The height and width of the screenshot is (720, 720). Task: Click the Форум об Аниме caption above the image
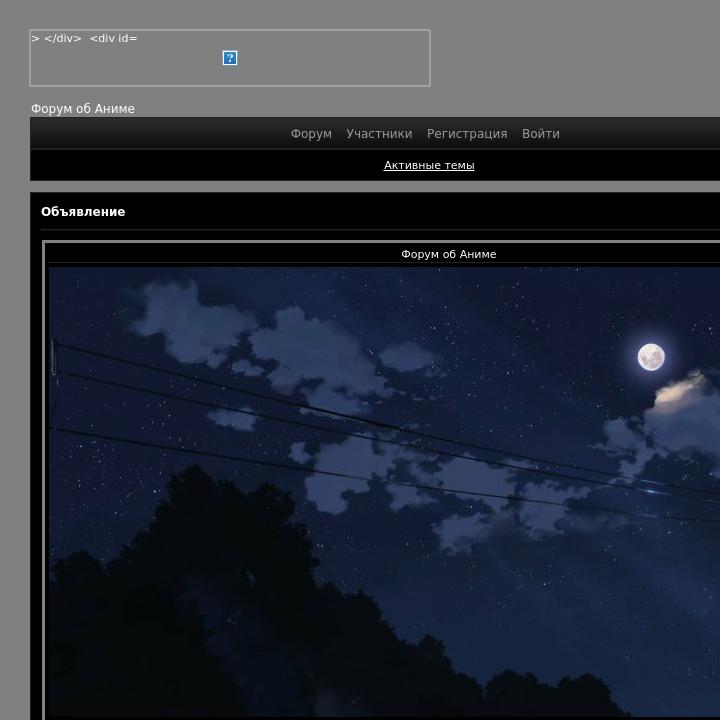coord(449,254)
